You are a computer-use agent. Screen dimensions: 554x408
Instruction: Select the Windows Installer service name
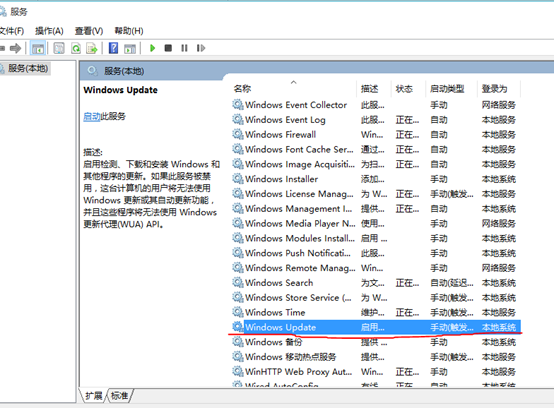coord(282,179)
